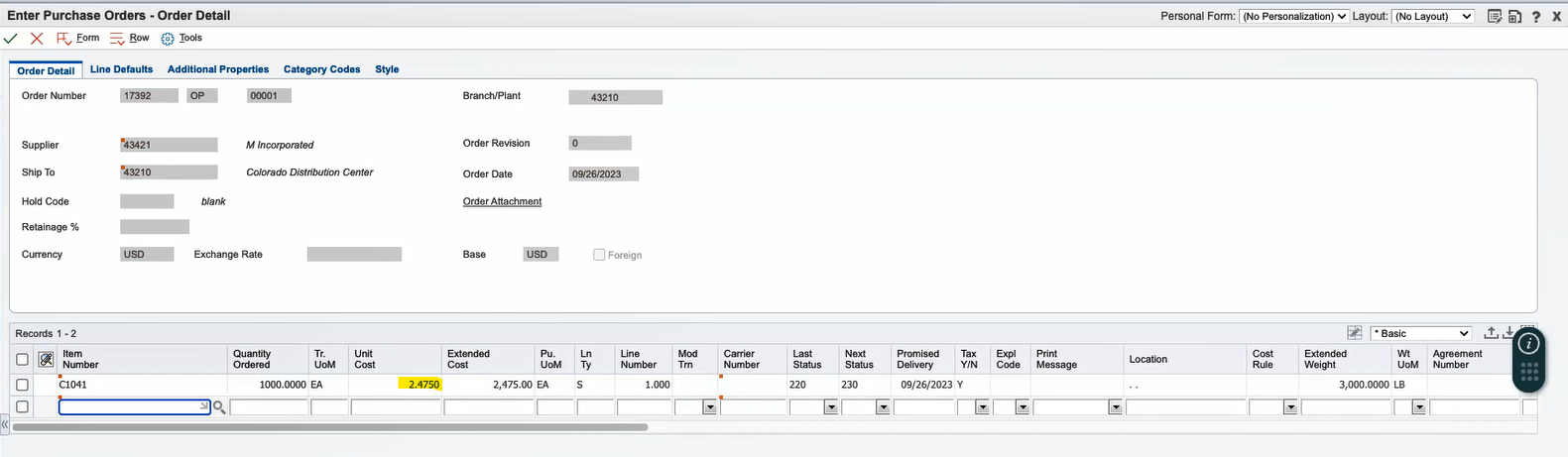Open the Basic grid format dropdown
Viewport: 1568px width, 457px height.
click(x=1420, y=333)
